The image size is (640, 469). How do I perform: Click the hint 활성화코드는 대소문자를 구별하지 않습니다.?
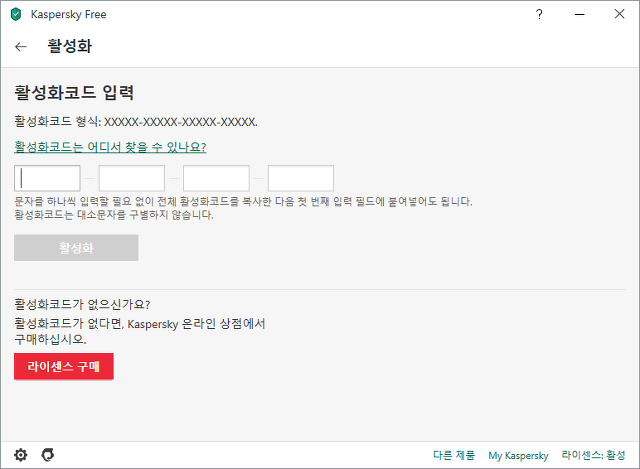(114, 215)
